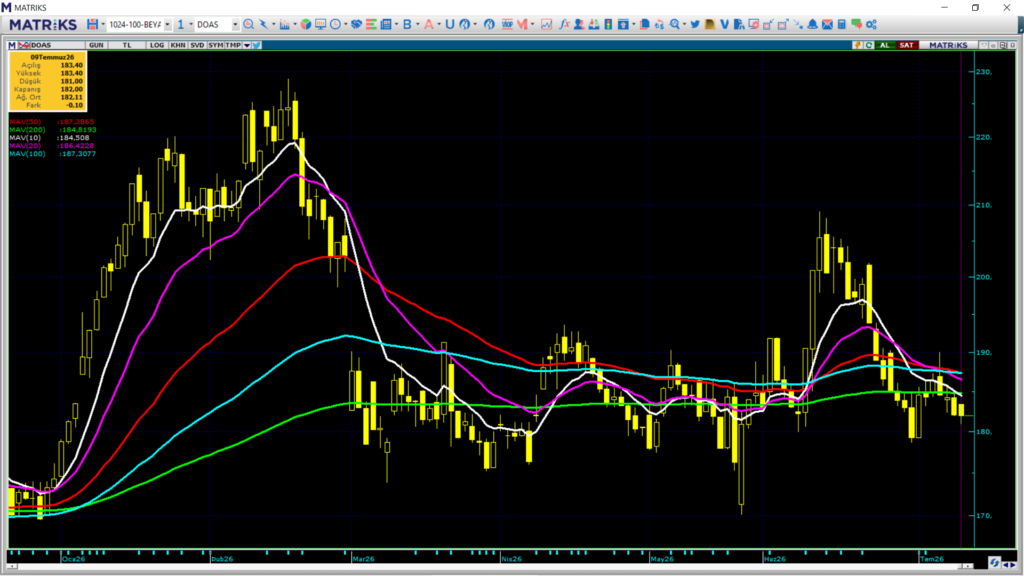Click the MAV(50) indicator label
Image resolution: width=1024 pixels, height=576 pixels.
(25, 122)
